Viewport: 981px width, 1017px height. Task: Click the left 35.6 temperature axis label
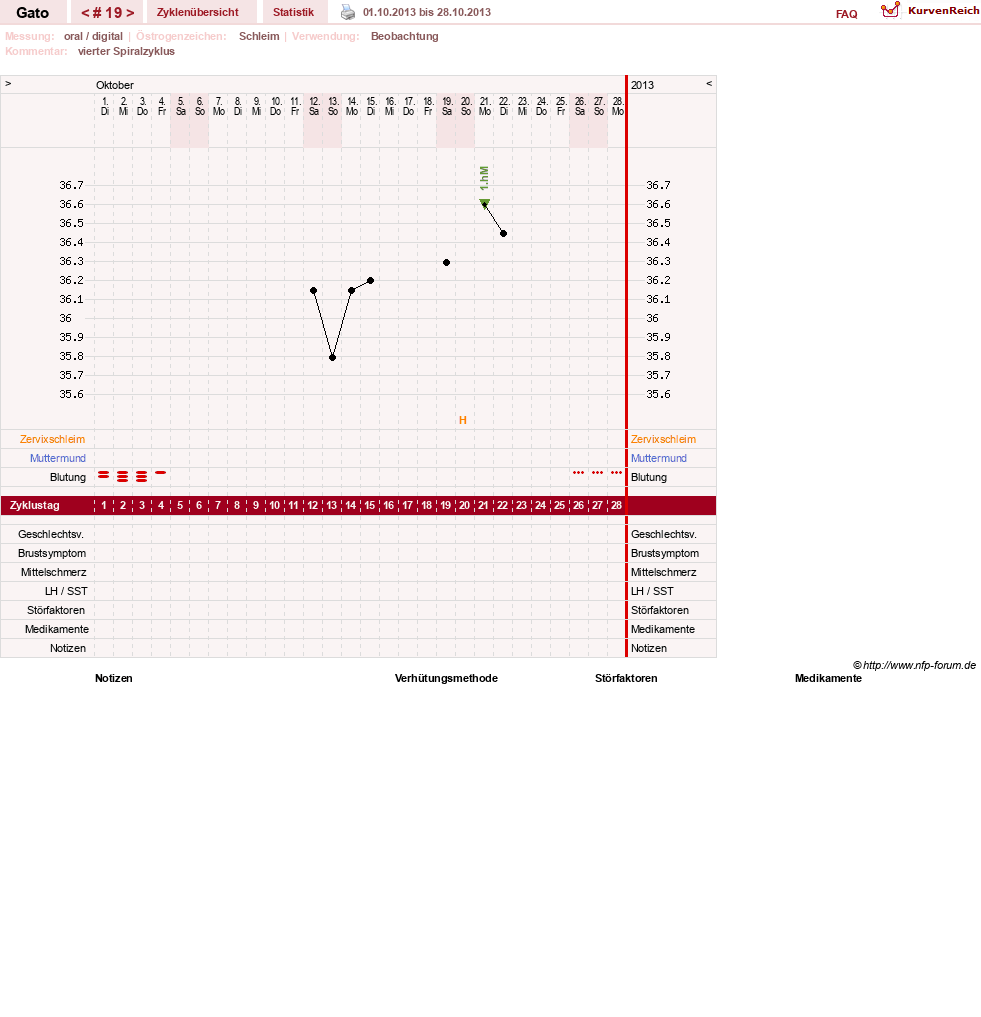[x=71, y=394]
